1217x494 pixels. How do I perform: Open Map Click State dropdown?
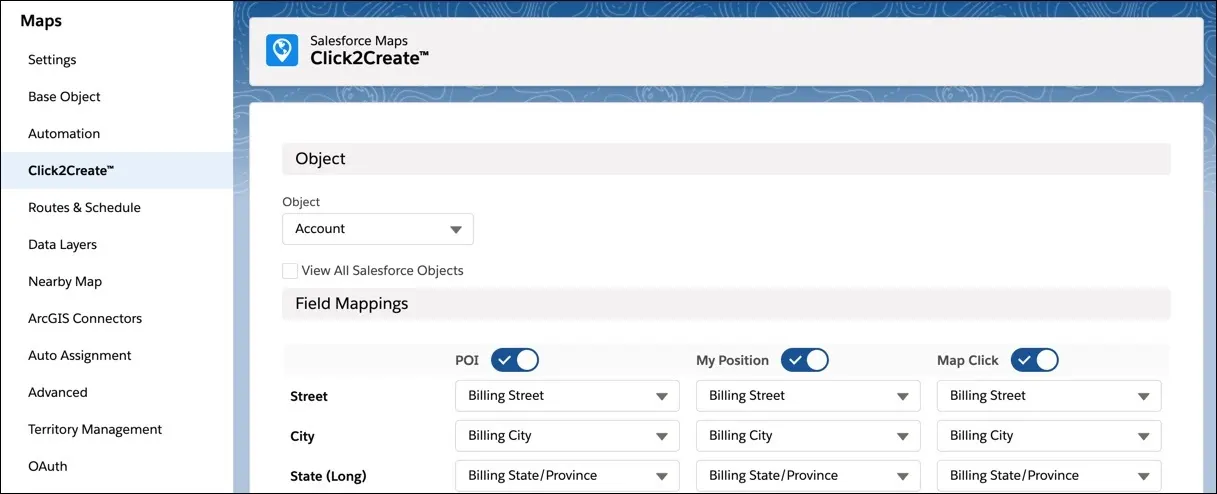(1049, 476)
